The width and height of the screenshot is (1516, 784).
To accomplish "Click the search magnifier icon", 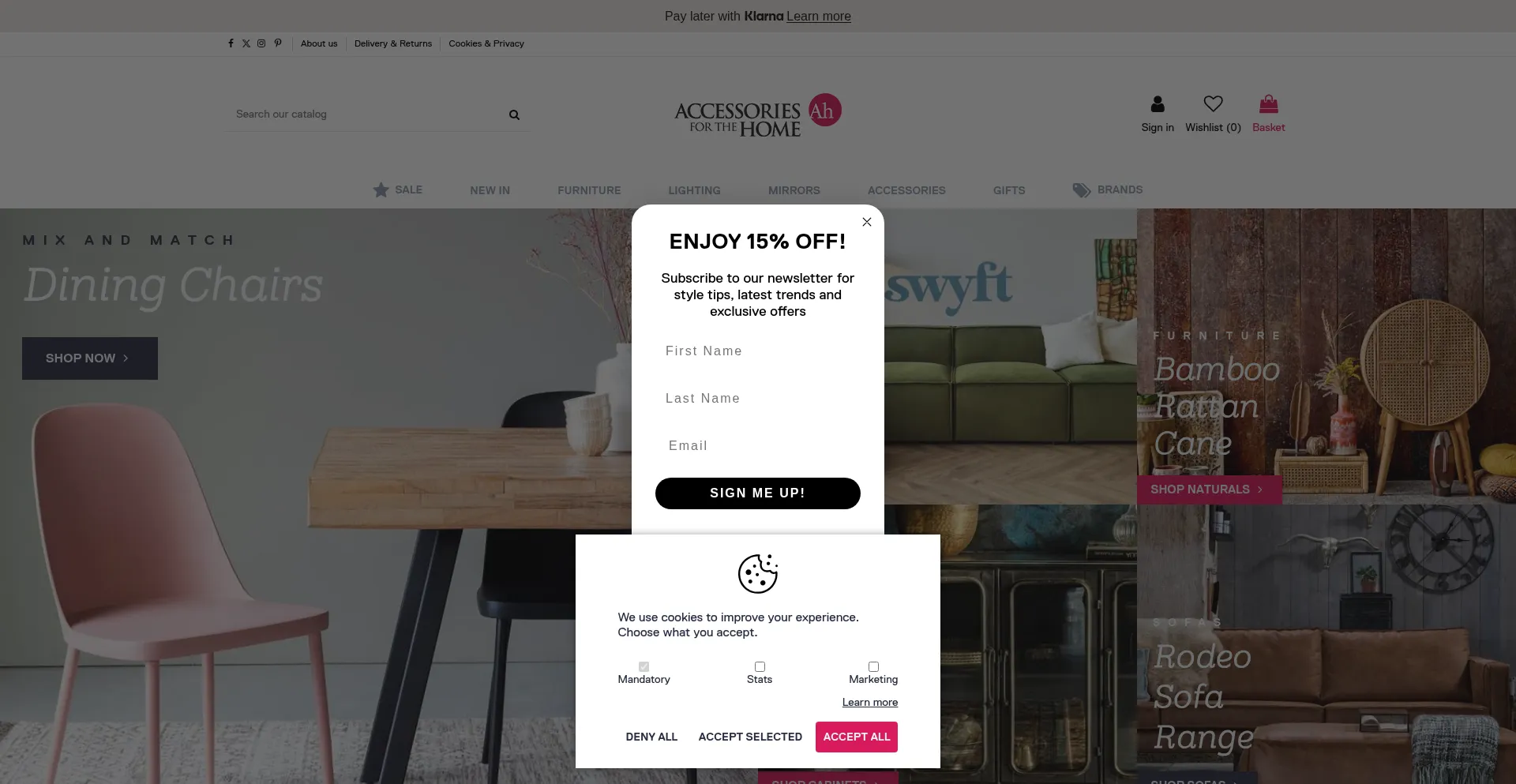I will coord(514,114).
